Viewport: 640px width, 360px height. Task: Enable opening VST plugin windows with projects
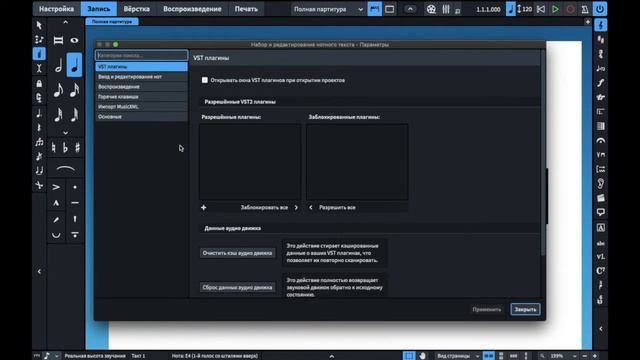204,80
